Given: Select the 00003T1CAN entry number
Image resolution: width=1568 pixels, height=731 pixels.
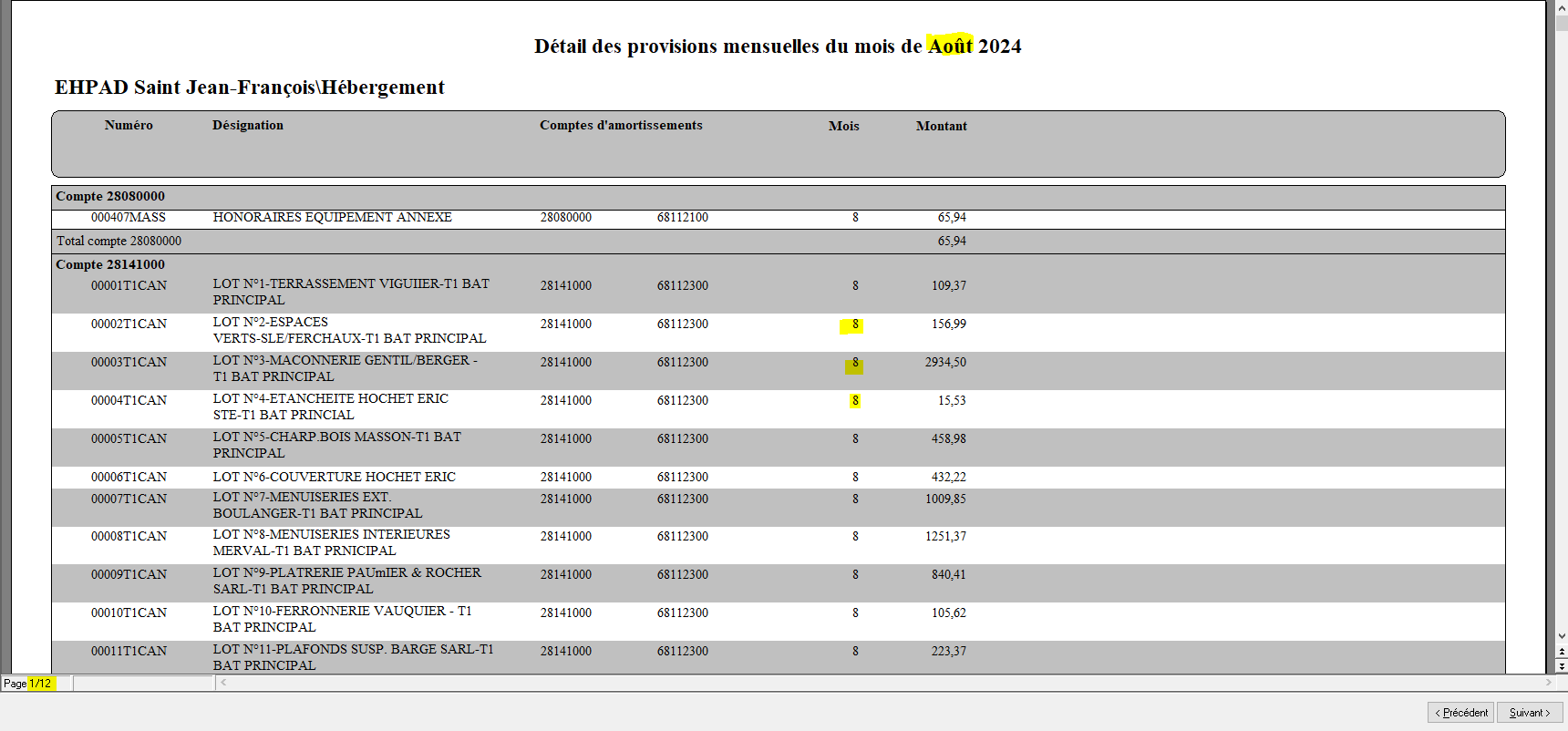Looking at the screenshot, I should point(129,363).
